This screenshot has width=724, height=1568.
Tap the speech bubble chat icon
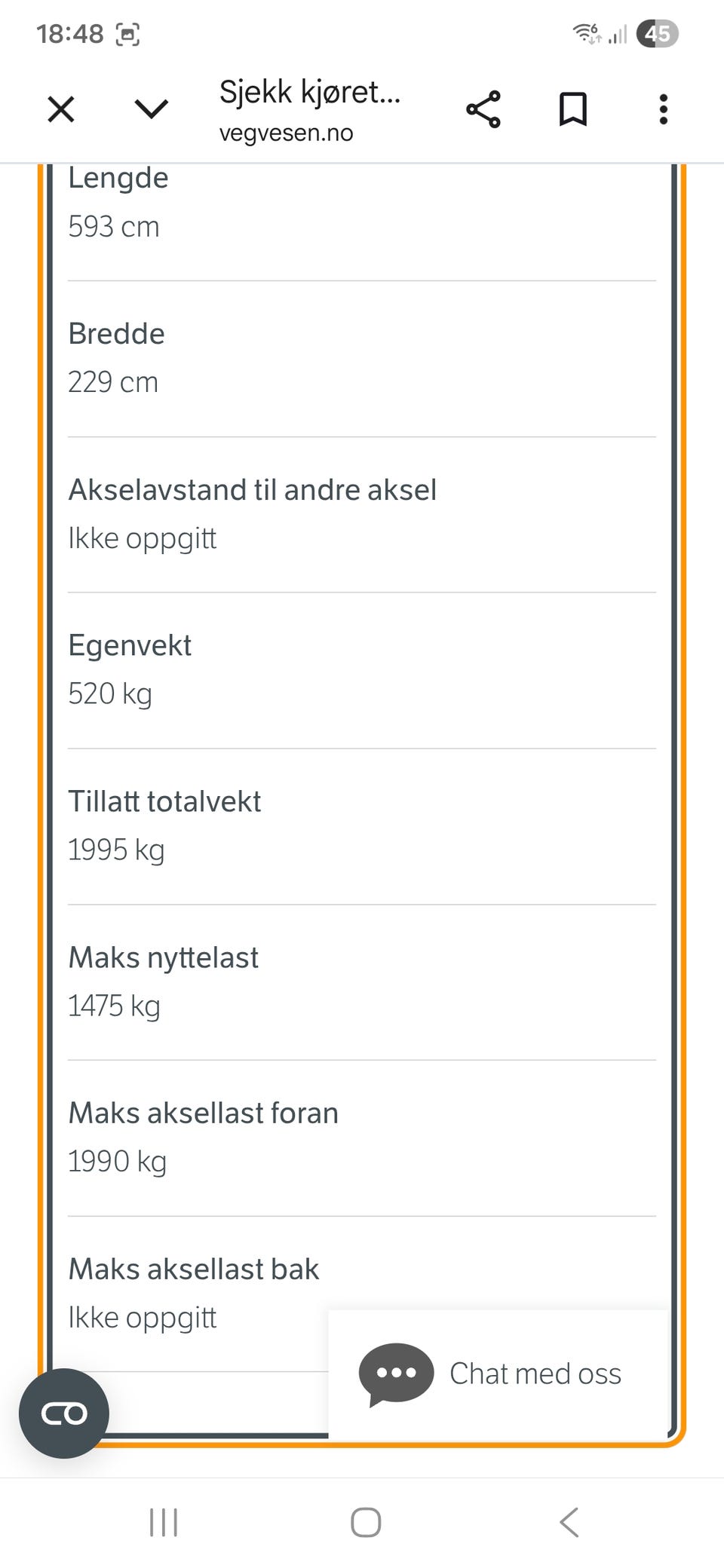(x=396, y=1374)
